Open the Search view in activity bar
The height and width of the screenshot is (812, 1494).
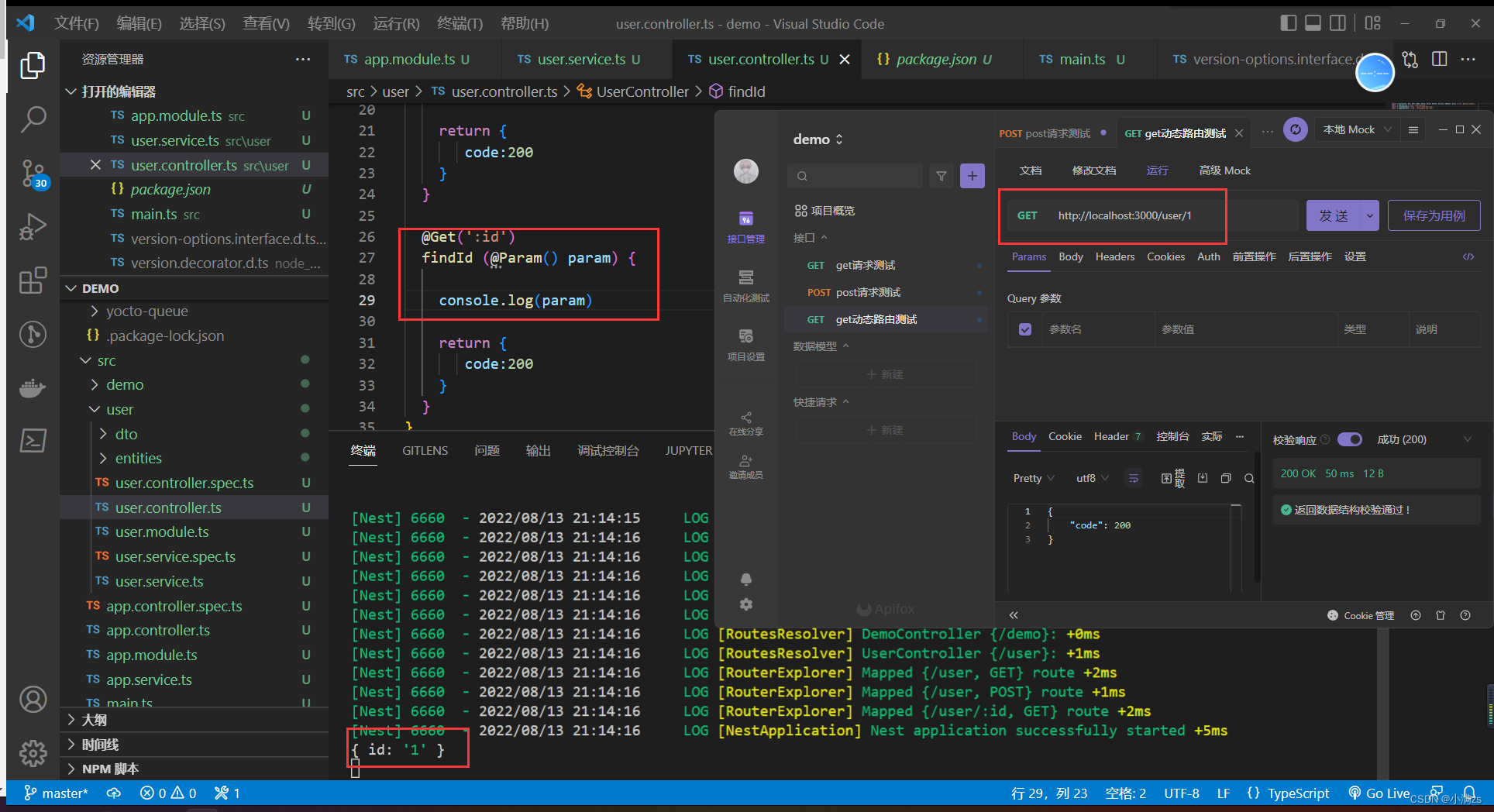pyautogui.click(x=33, y=119)
